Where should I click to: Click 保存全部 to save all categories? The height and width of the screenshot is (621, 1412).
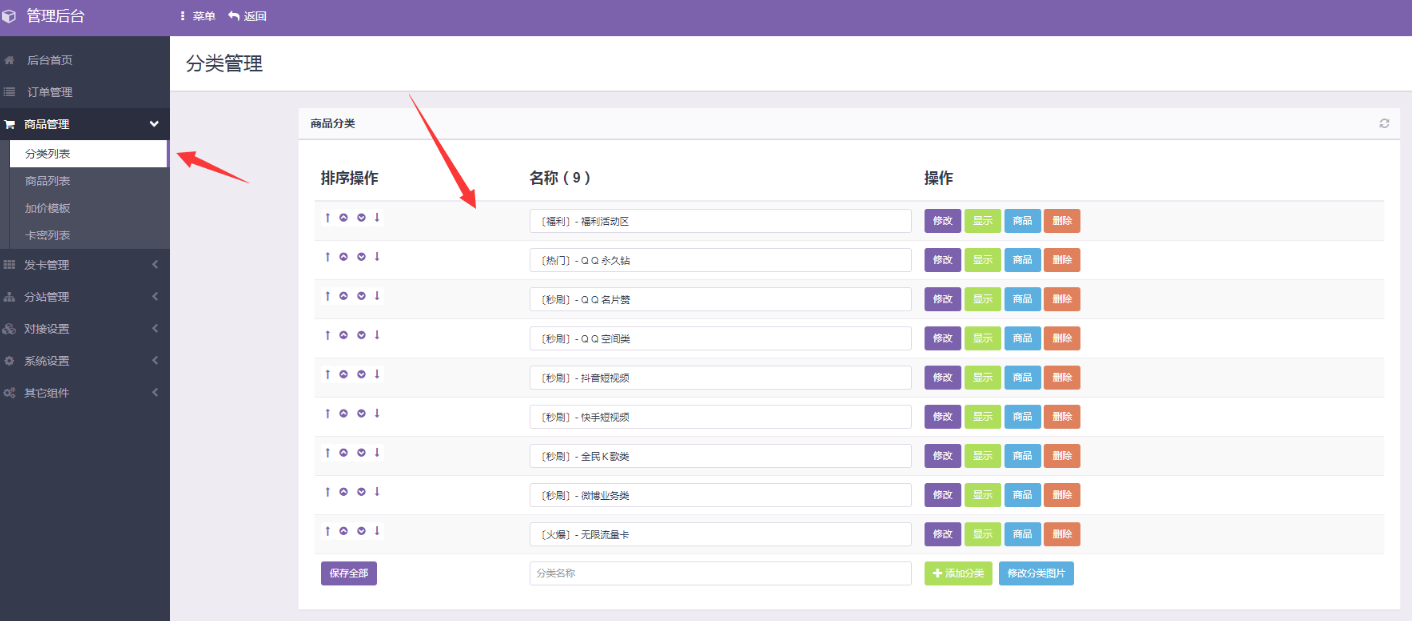(349, 573)
